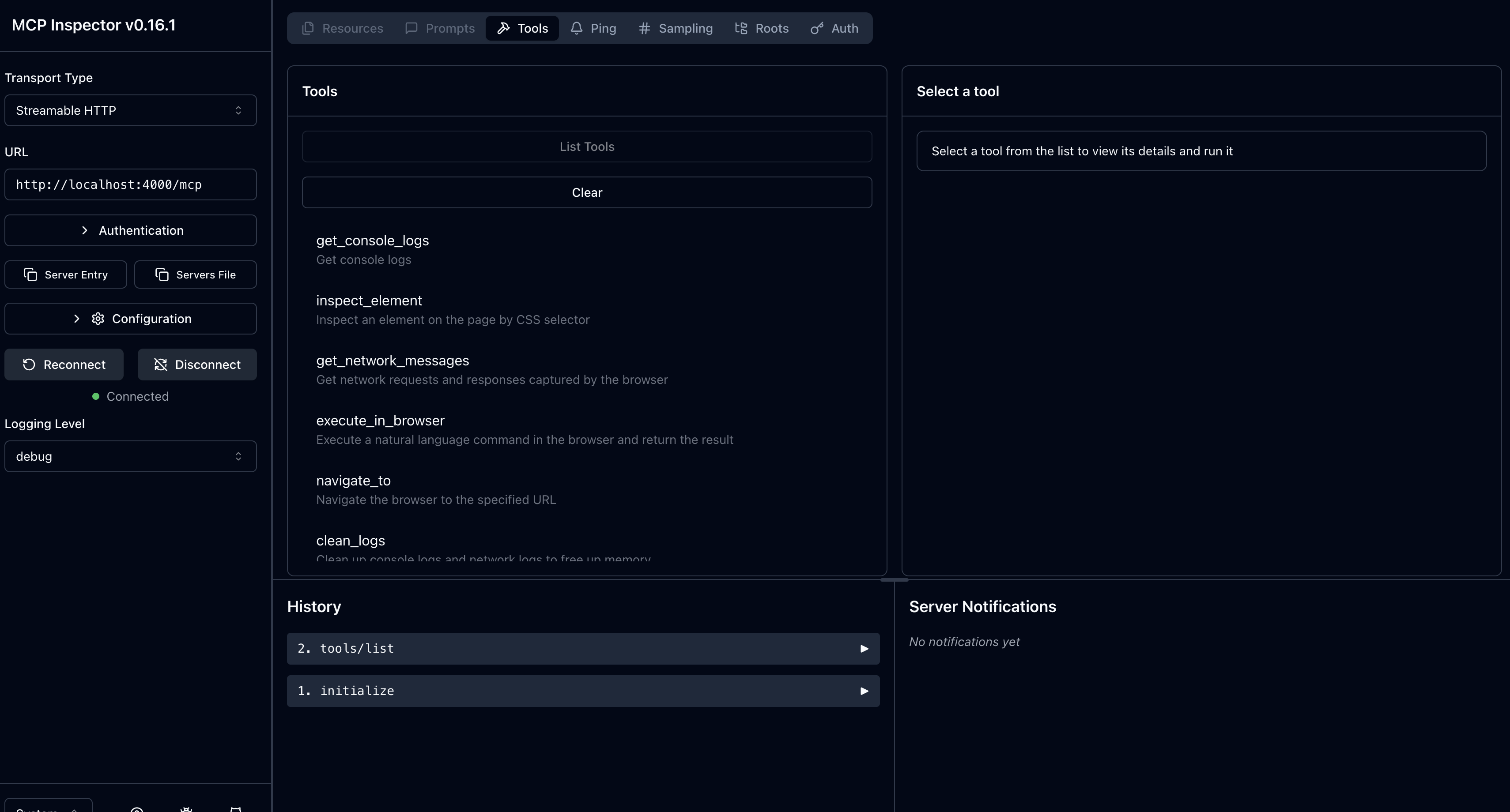Open the Logging Level debug dropdown

pyautogui.click(x=130, y=456)
